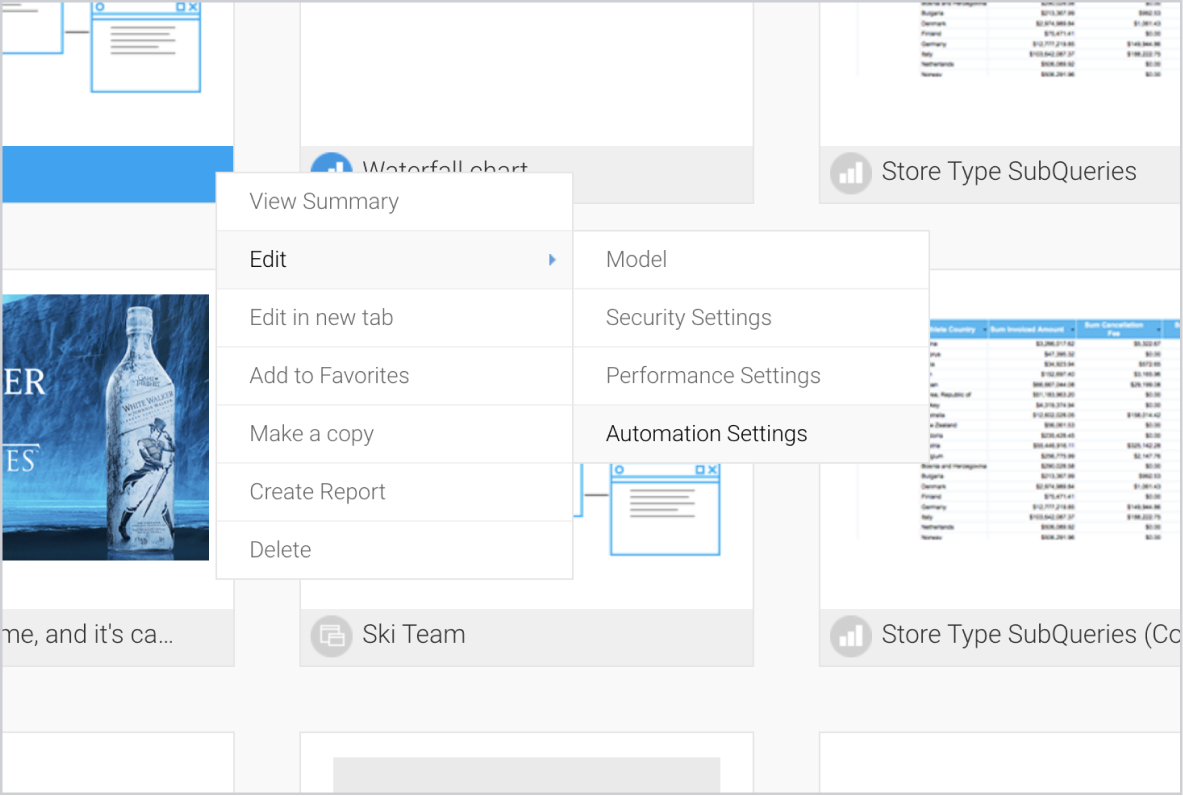Screen dimensions: 1183x796
Task: Select Edit in new tab option
Action: pos(321,318)
